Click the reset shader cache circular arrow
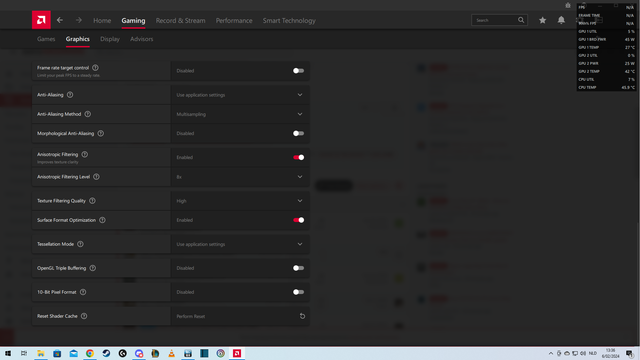This screenshot has height=360, width=640. click(302, 316)
